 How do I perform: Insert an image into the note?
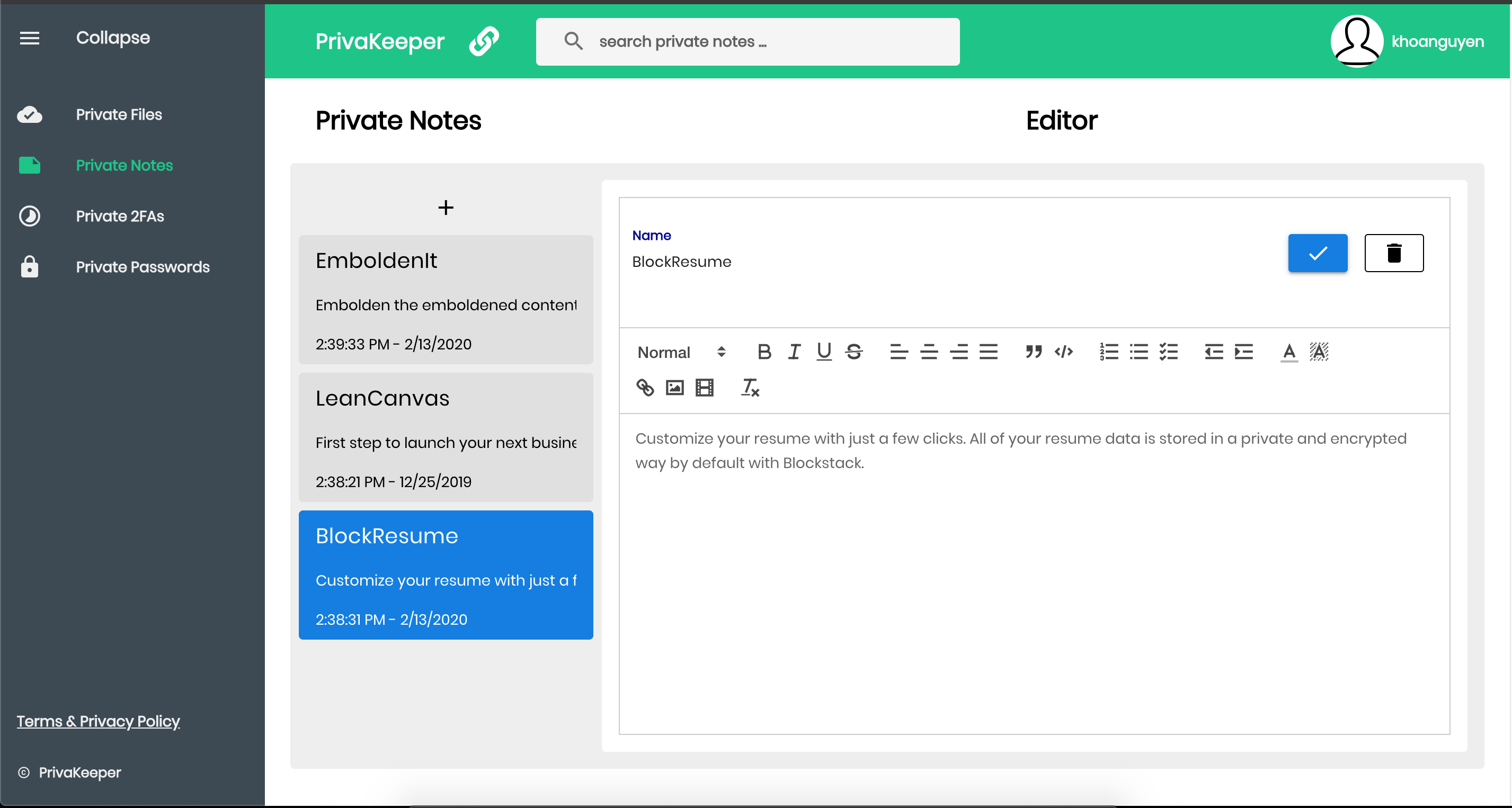pyautogui.click(x=674, y=388)
